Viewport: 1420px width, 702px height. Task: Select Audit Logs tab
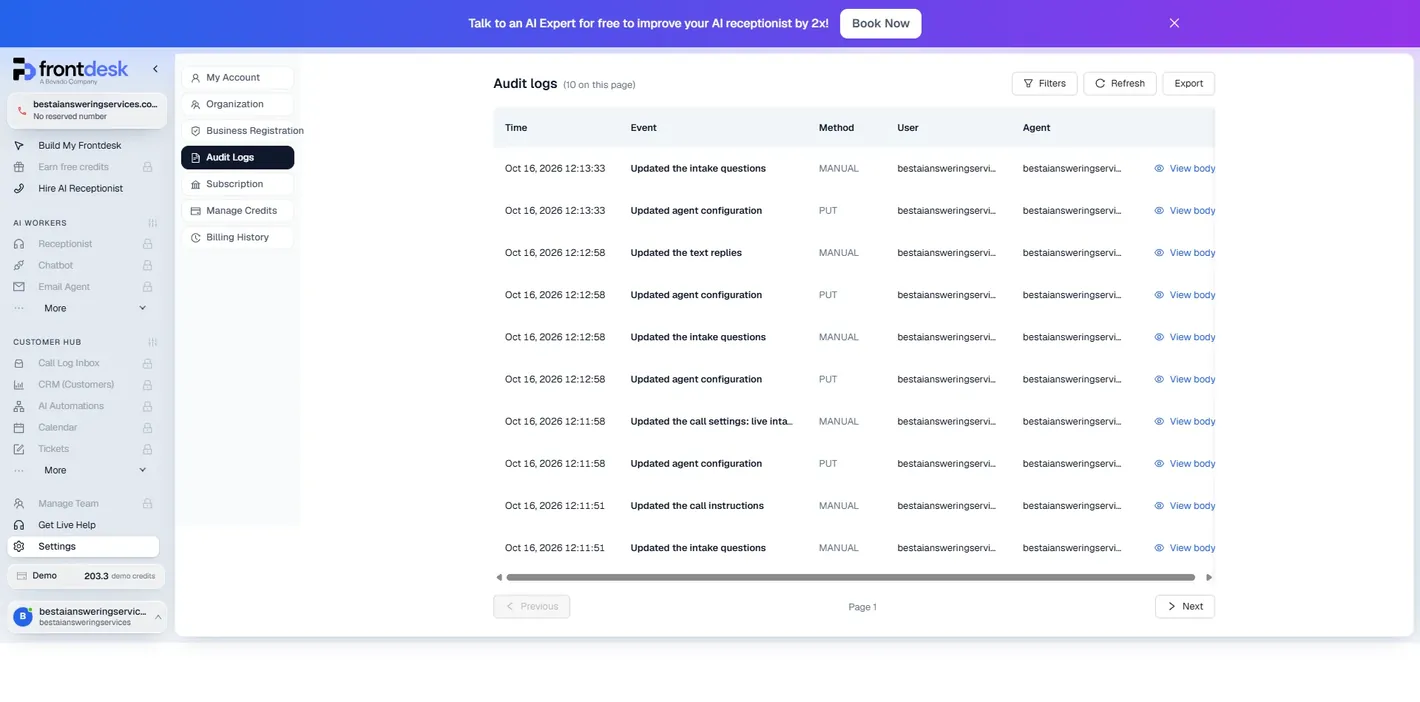(237, 158)
